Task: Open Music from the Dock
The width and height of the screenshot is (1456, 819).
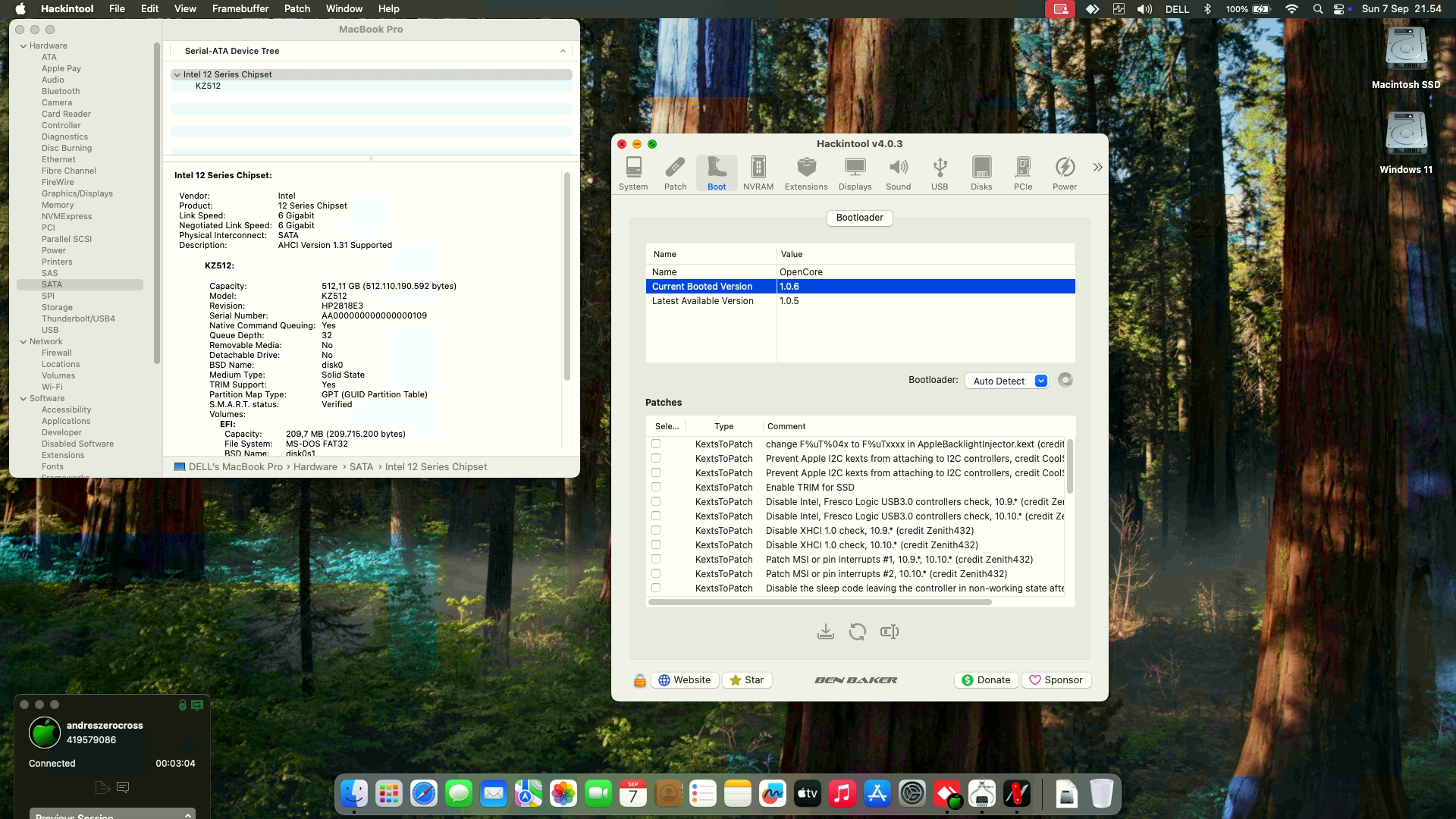Action: (843, 794)
